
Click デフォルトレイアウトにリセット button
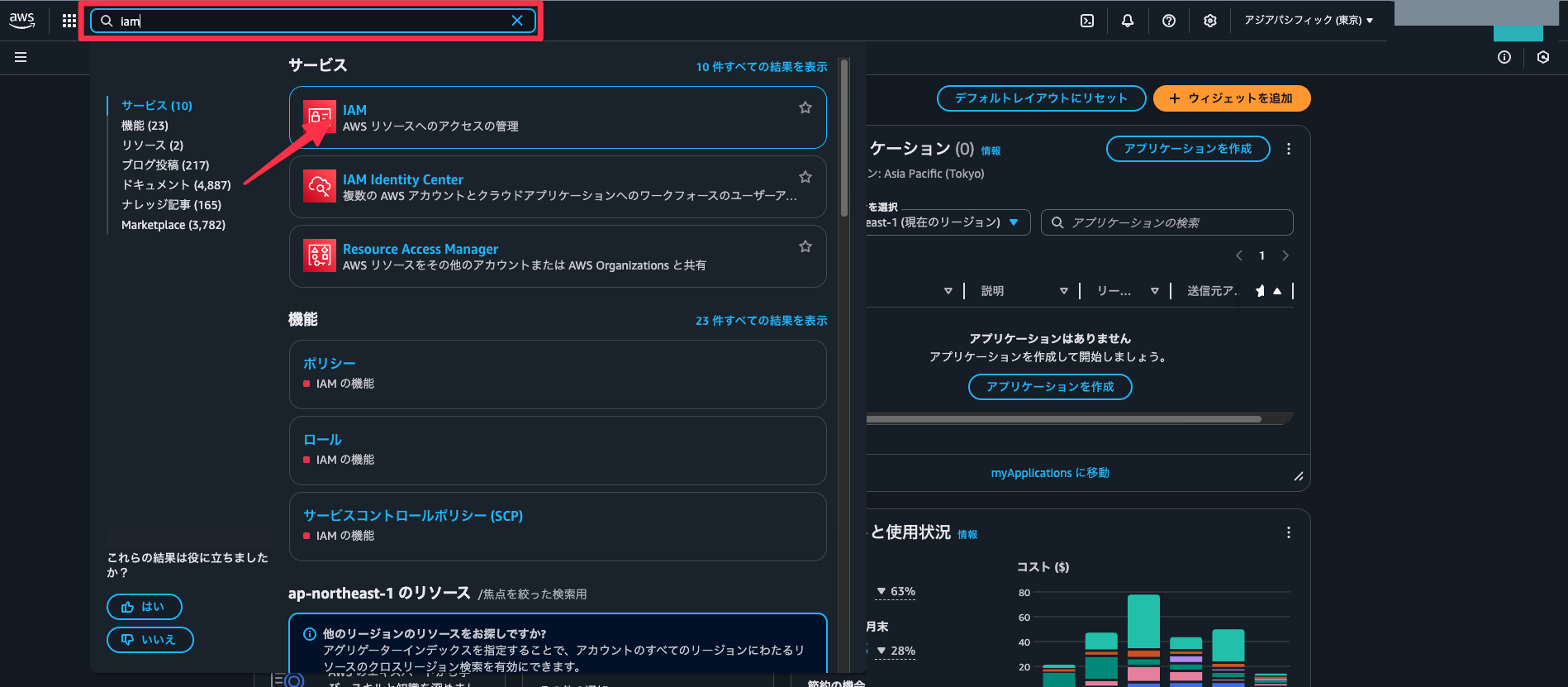pos(1041,98)
